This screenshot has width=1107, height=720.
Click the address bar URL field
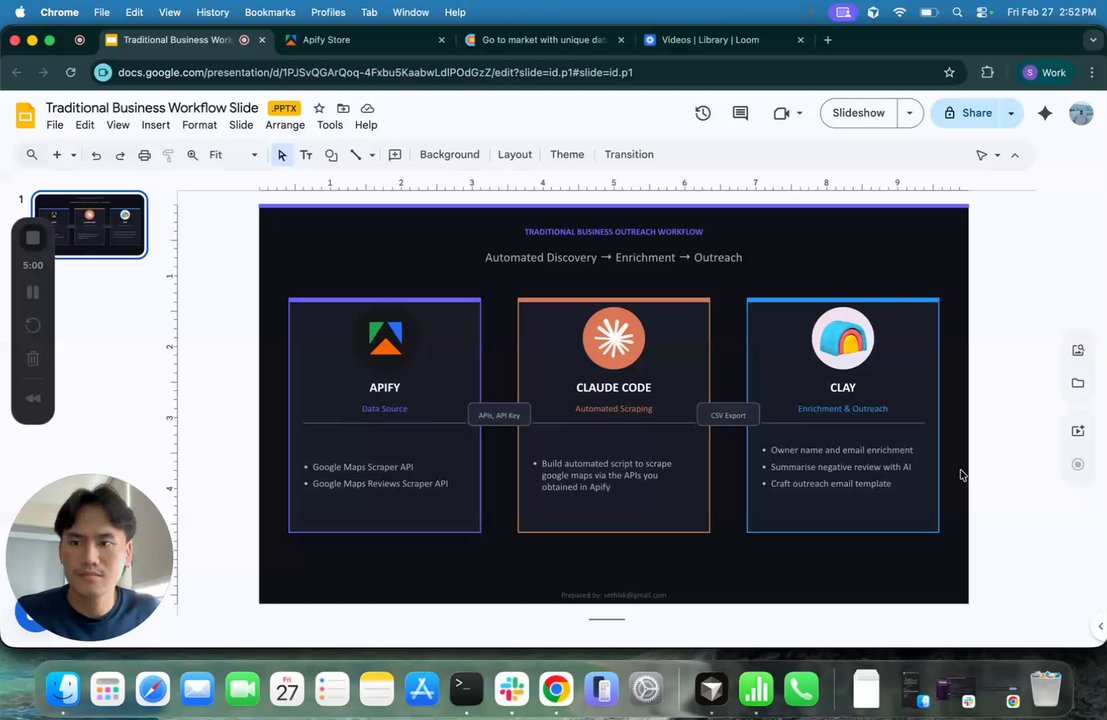[x=522, y=72]
